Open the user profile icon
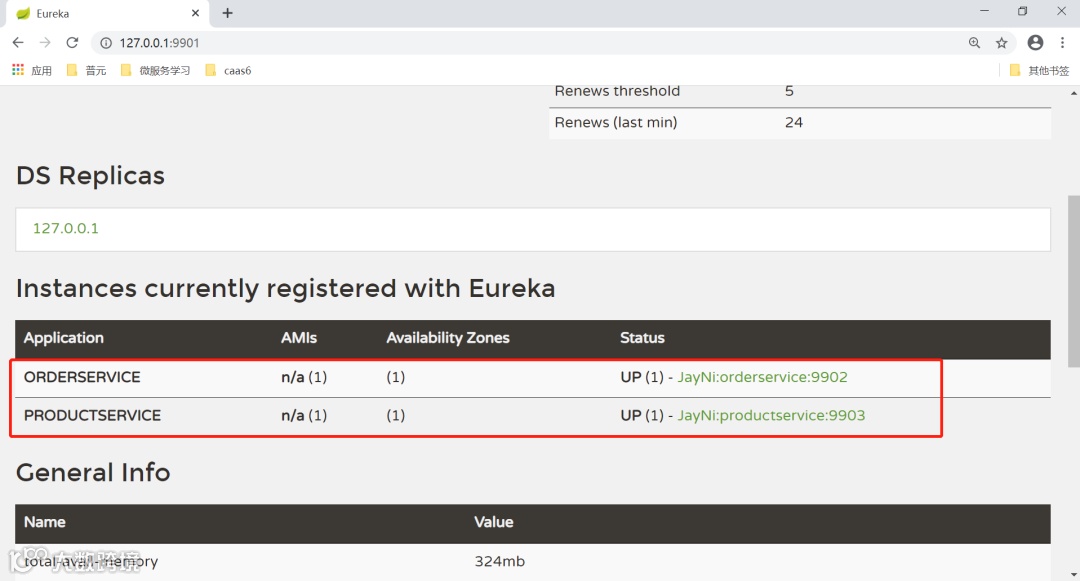1080x581 pixels. coord(1035,43)
